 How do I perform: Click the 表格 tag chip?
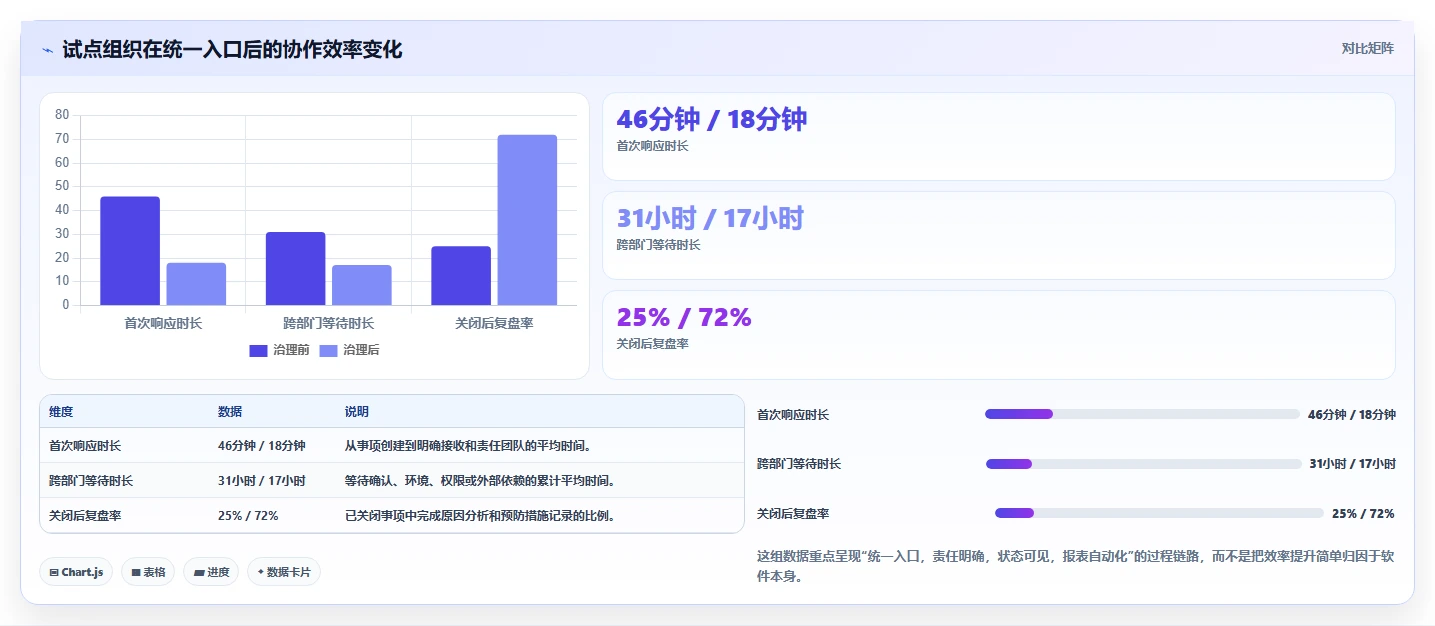pos(148,572)
